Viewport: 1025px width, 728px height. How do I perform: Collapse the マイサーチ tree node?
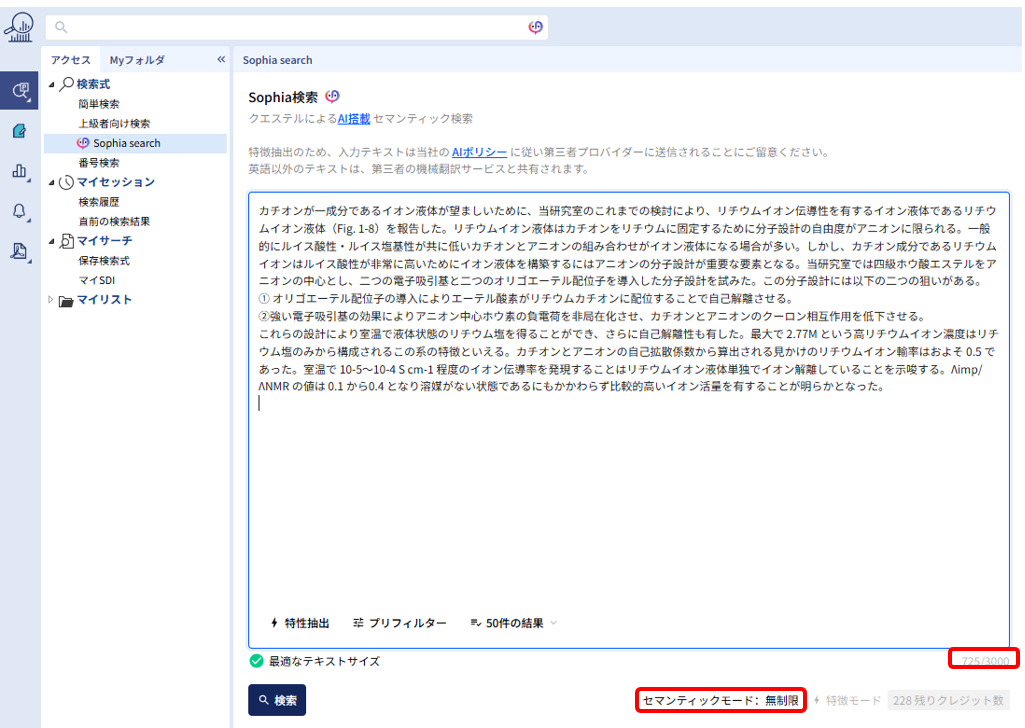click(x=52, y=241)
